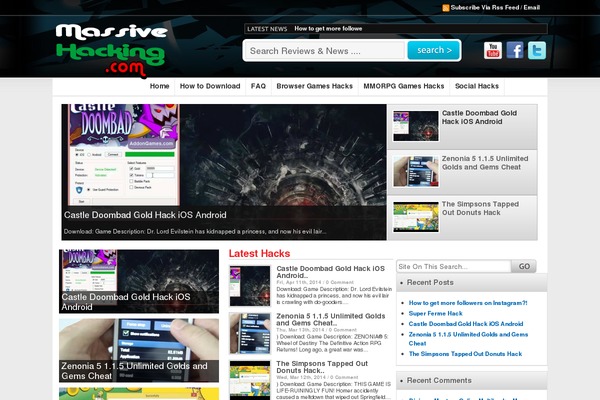Open Social Hacks menu item
The height and width of the screenshot is (400, 600).
point(477,86)
